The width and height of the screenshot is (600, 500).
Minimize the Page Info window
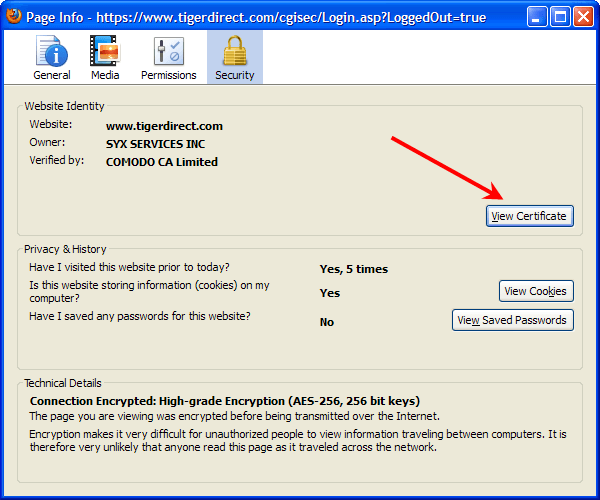pyautogui.click(x=536, y=17)
